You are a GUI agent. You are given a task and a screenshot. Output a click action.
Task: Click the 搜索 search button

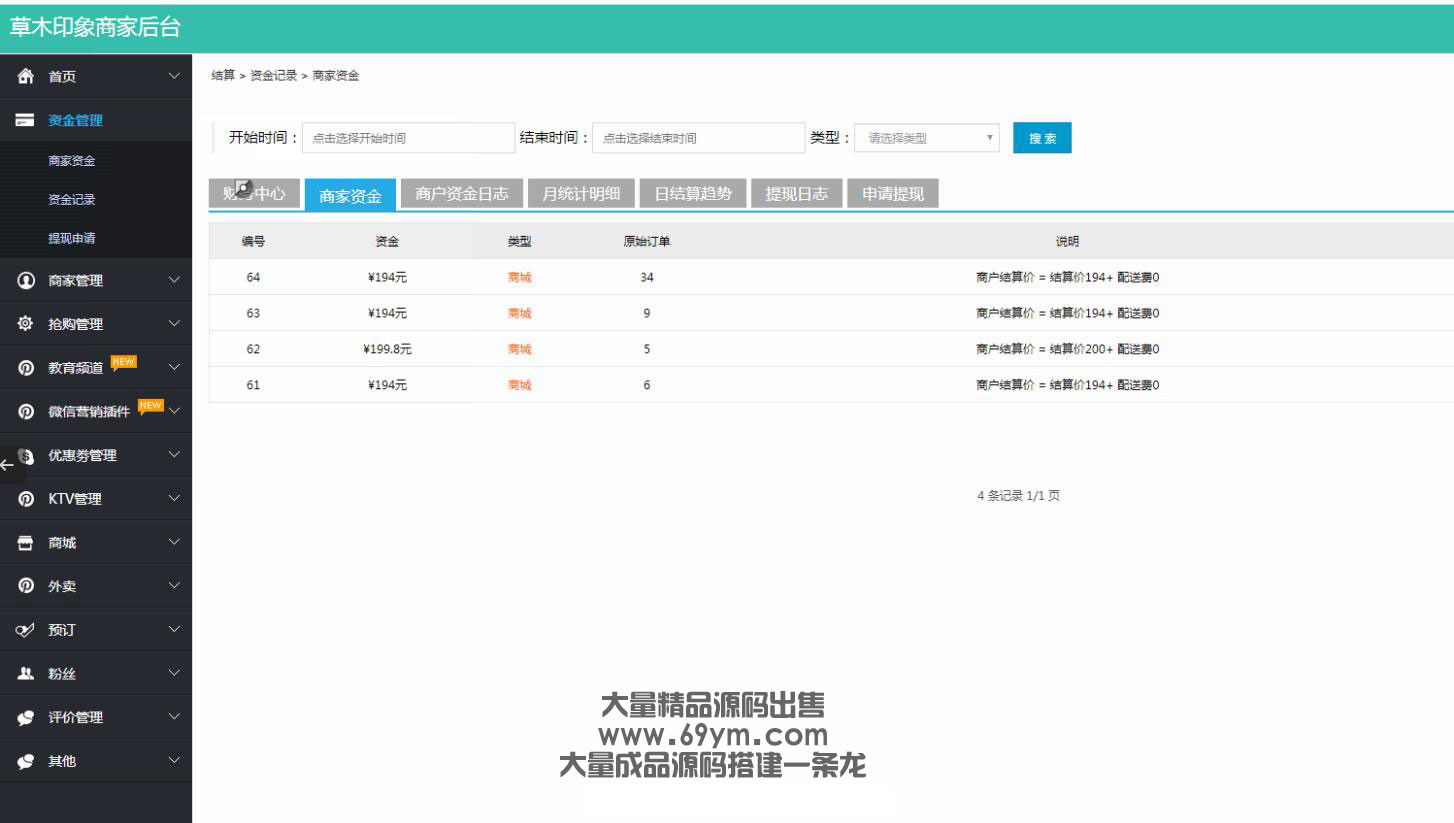[1042, 138]
